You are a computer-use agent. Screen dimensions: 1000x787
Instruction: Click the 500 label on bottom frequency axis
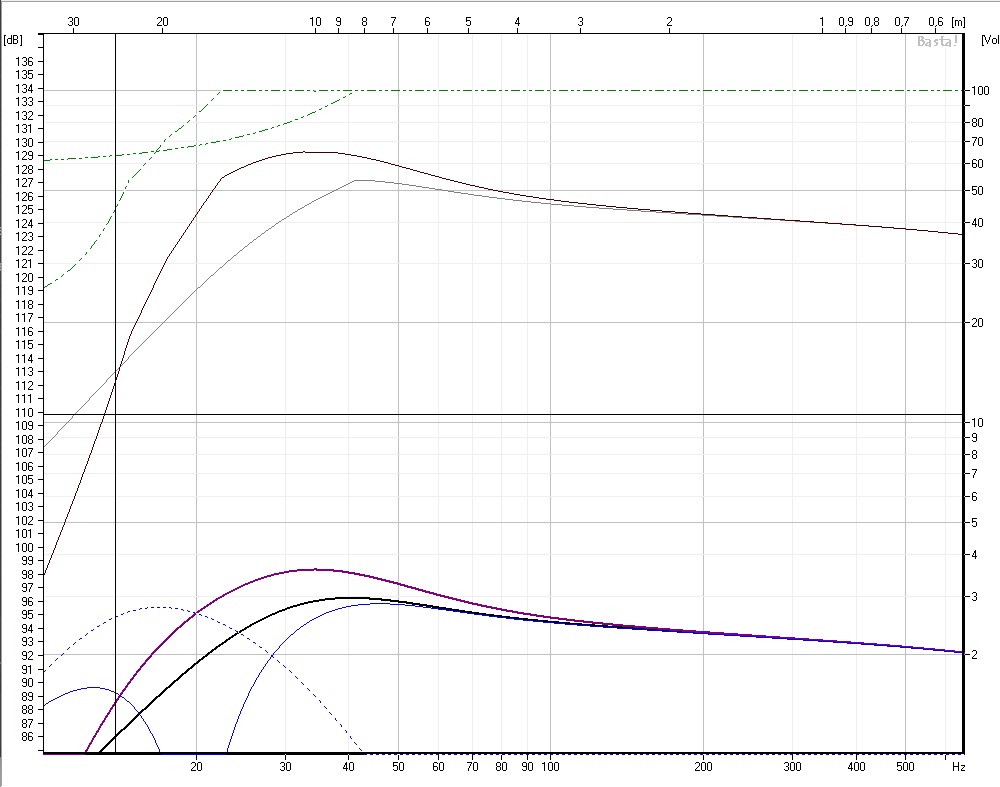pos(904,767)
